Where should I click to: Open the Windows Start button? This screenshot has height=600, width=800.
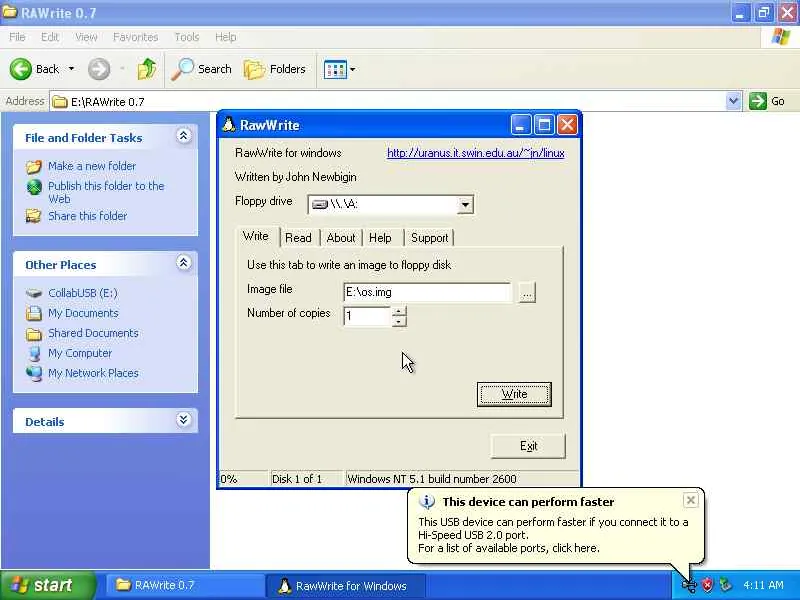pyautogui.click(x=48, y=585)
